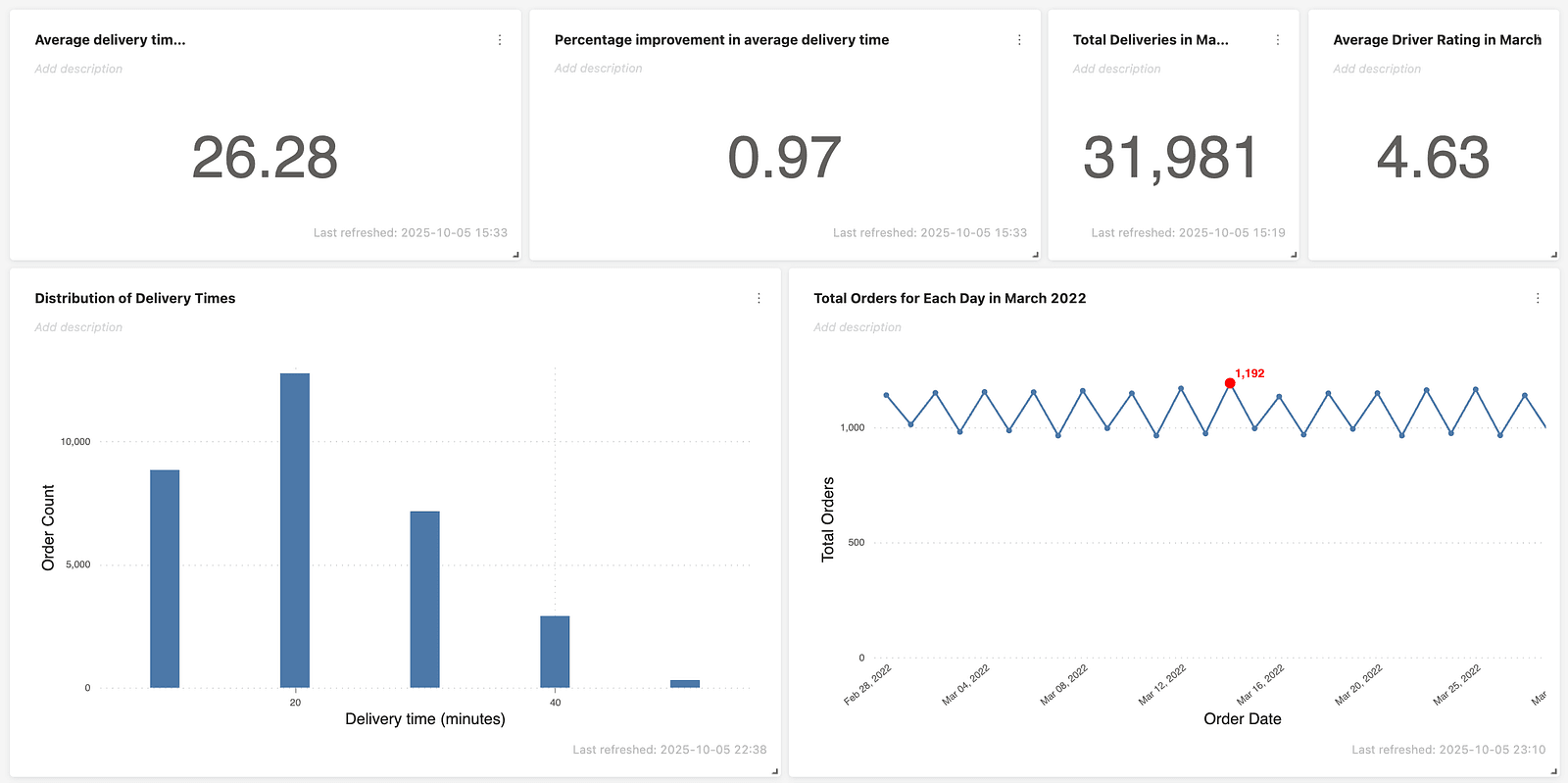This screenshot has height=783, width=1568.
Task: Add description to Total Deliveries card
Action: tap(1116, 70)
